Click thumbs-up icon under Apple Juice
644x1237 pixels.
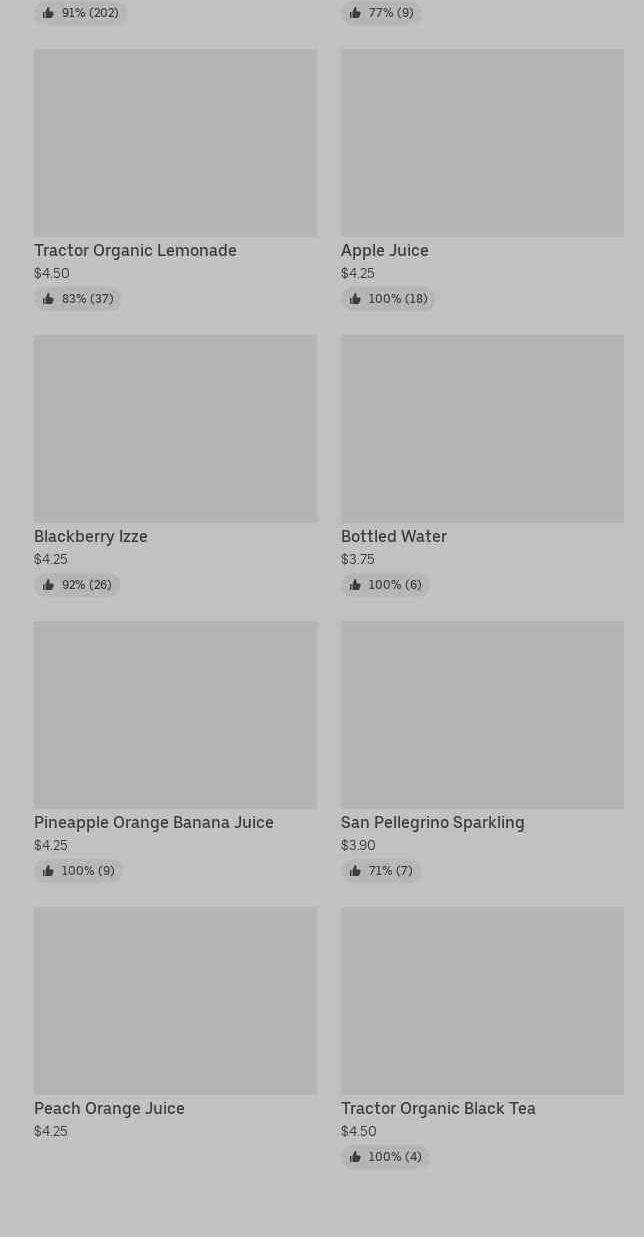pos(355,299)
